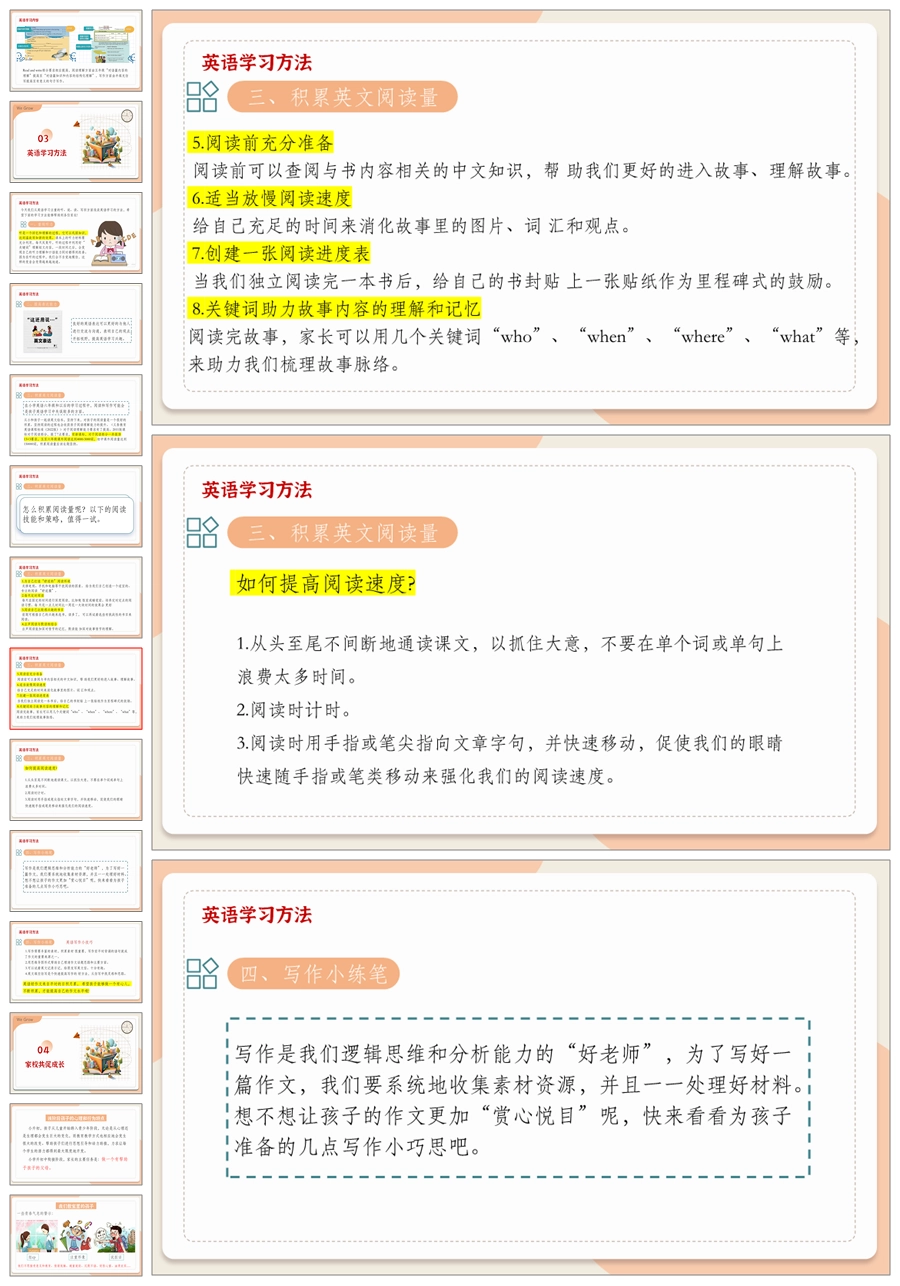Open the last thumbnail with three cartoon pictures
The height and width of the screenshot is (1286, 900).
click(76, 1234)
